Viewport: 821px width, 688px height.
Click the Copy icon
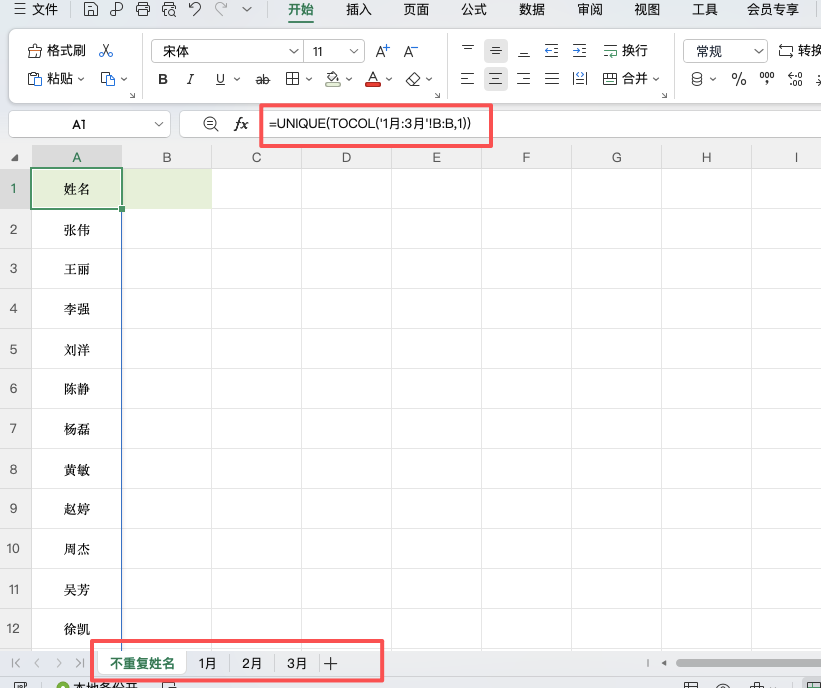(x=107, y=79)
